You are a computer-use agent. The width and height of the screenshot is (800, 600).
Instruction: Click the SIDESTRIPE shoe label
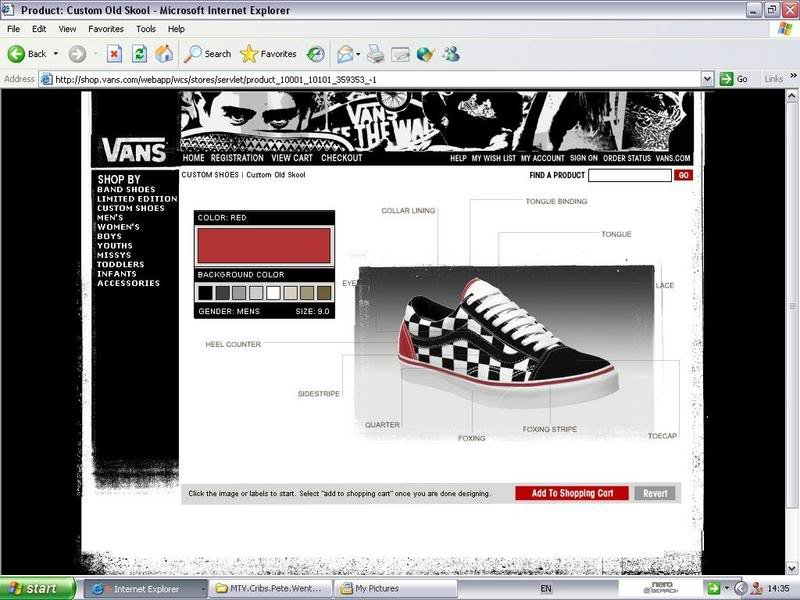click(318, 394)
